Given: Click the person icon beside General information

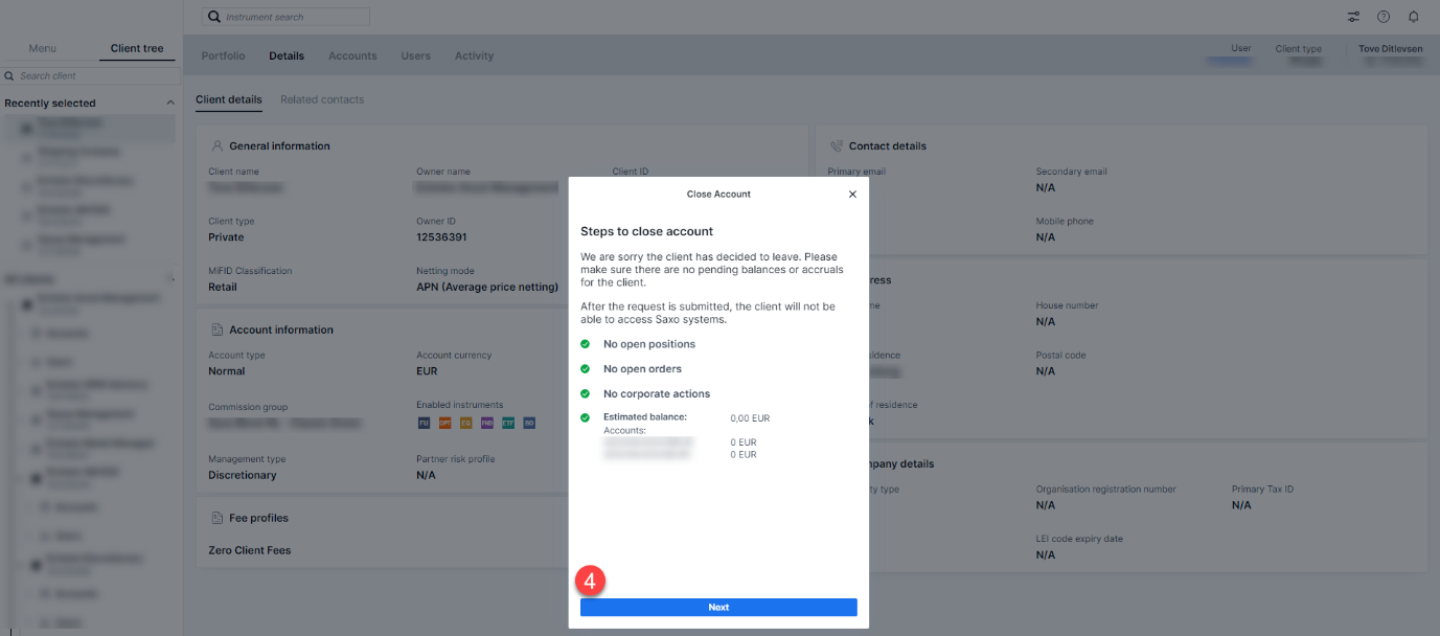Looking at the screenshot, I should (x=216, y=146).
